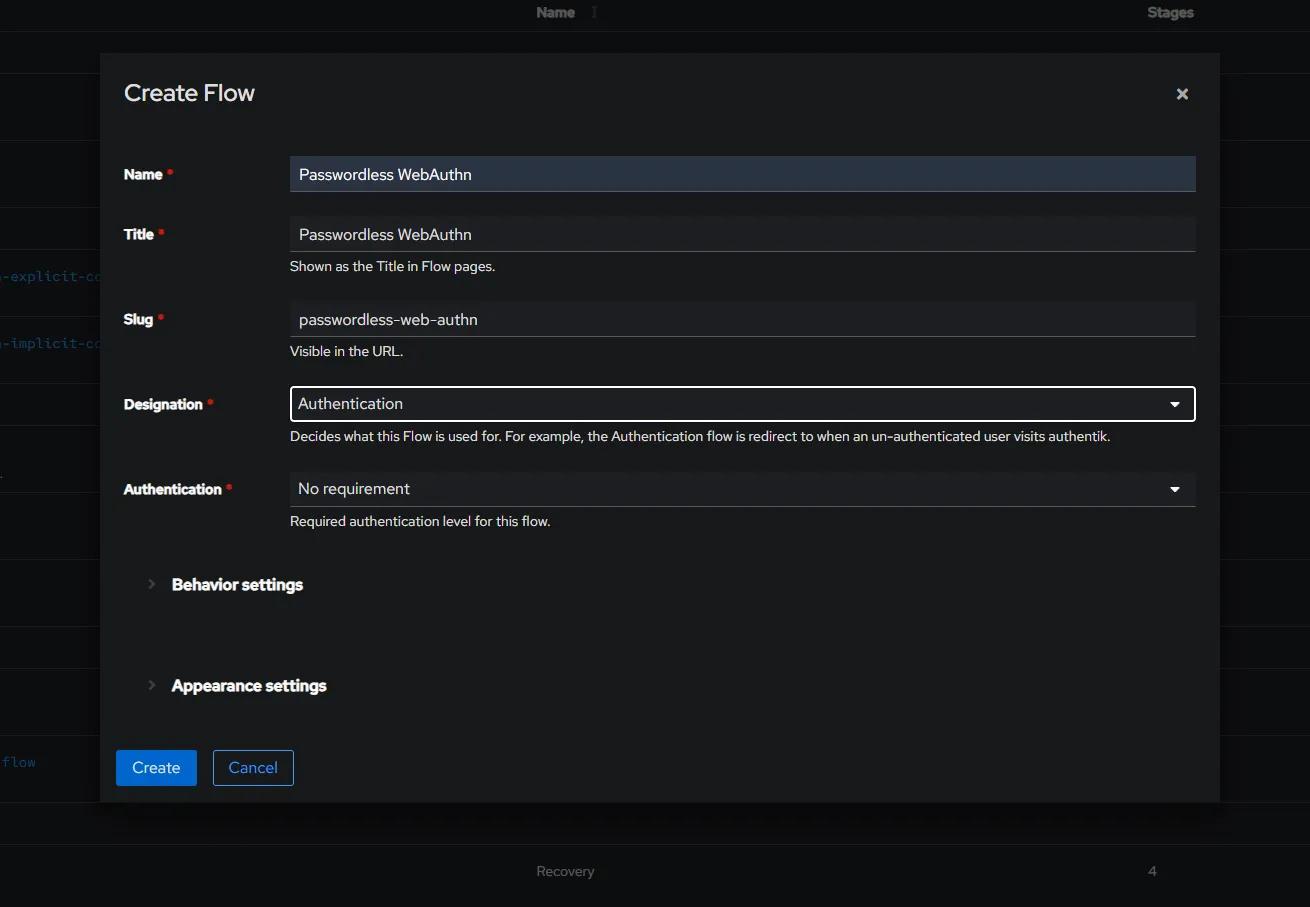
Task: Click the caret arrow in Designation field
Action: click(x=1175, y=404)
